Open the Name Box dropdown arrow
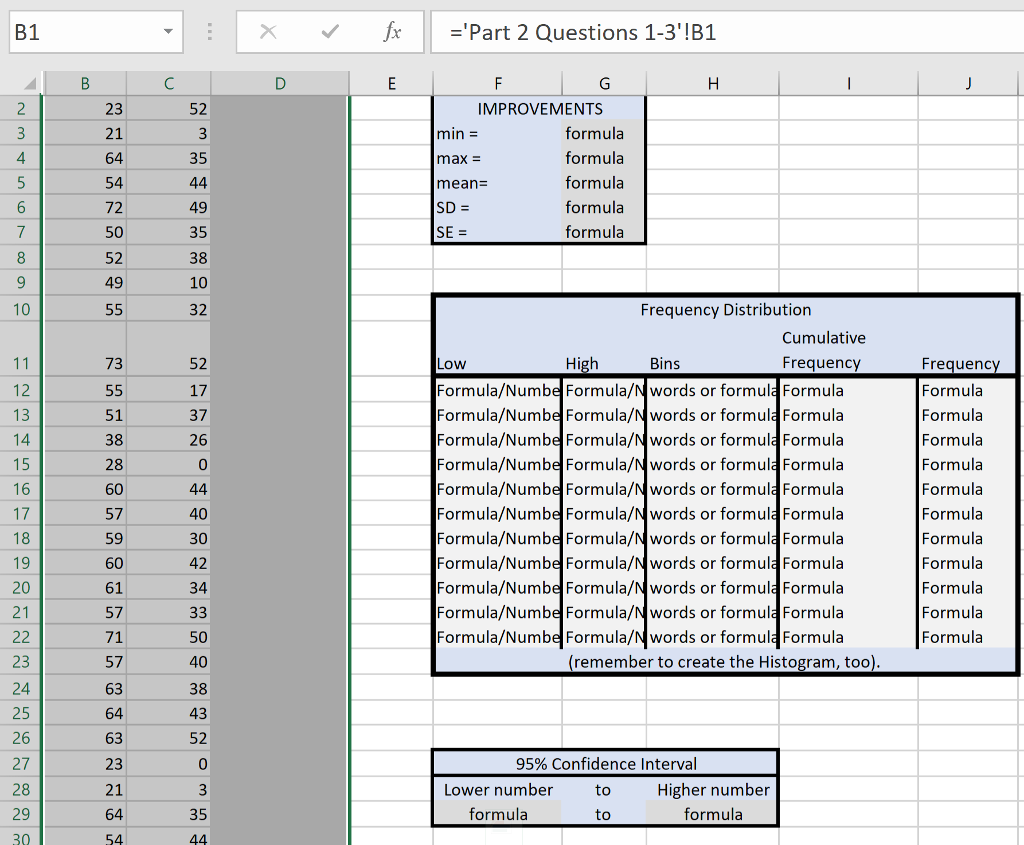The image size is (1024, 845). pyautogui.click(x=166, y=31)
